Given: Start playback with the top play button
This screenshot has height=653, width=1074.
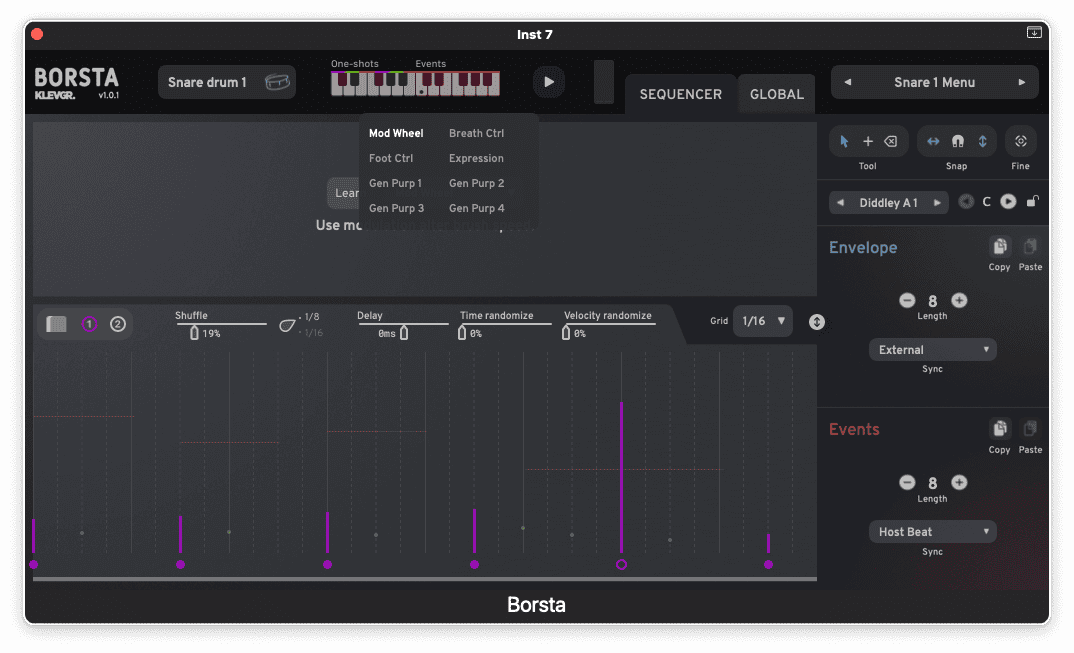Looking at the screenshot, I should point(549,82).
